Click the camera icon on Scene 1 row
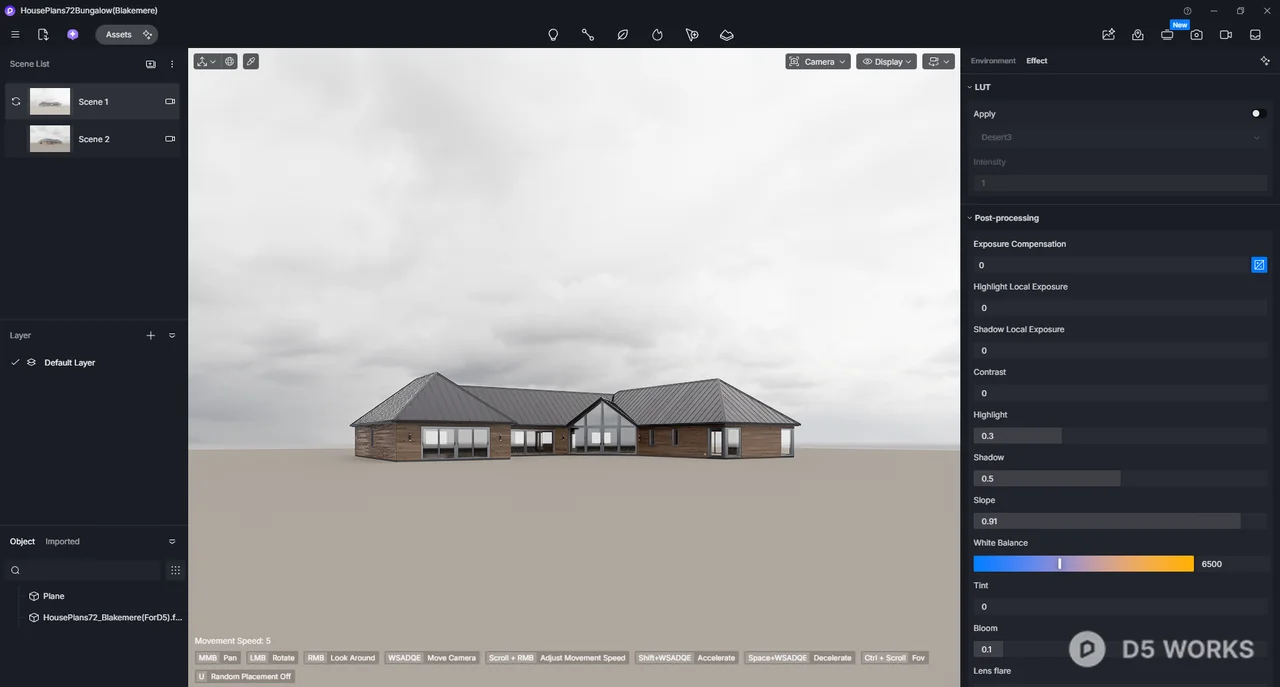Screen dimensions: 1280x687 (x=170, y=101)
